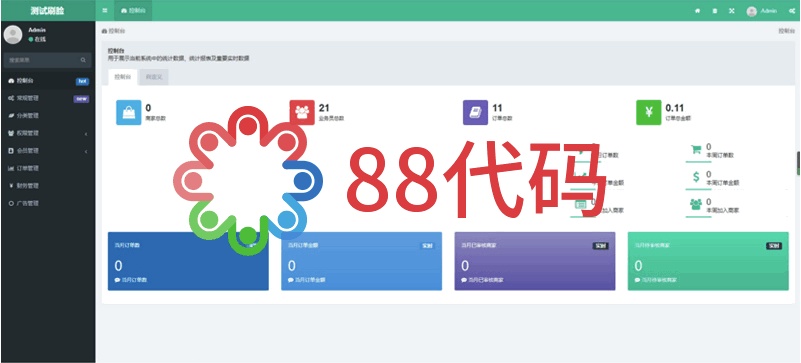The height and width of the screenshot is (363, 801).
Task: Click the purple new badge beside 常规管理
Action: tap(82, 99)
